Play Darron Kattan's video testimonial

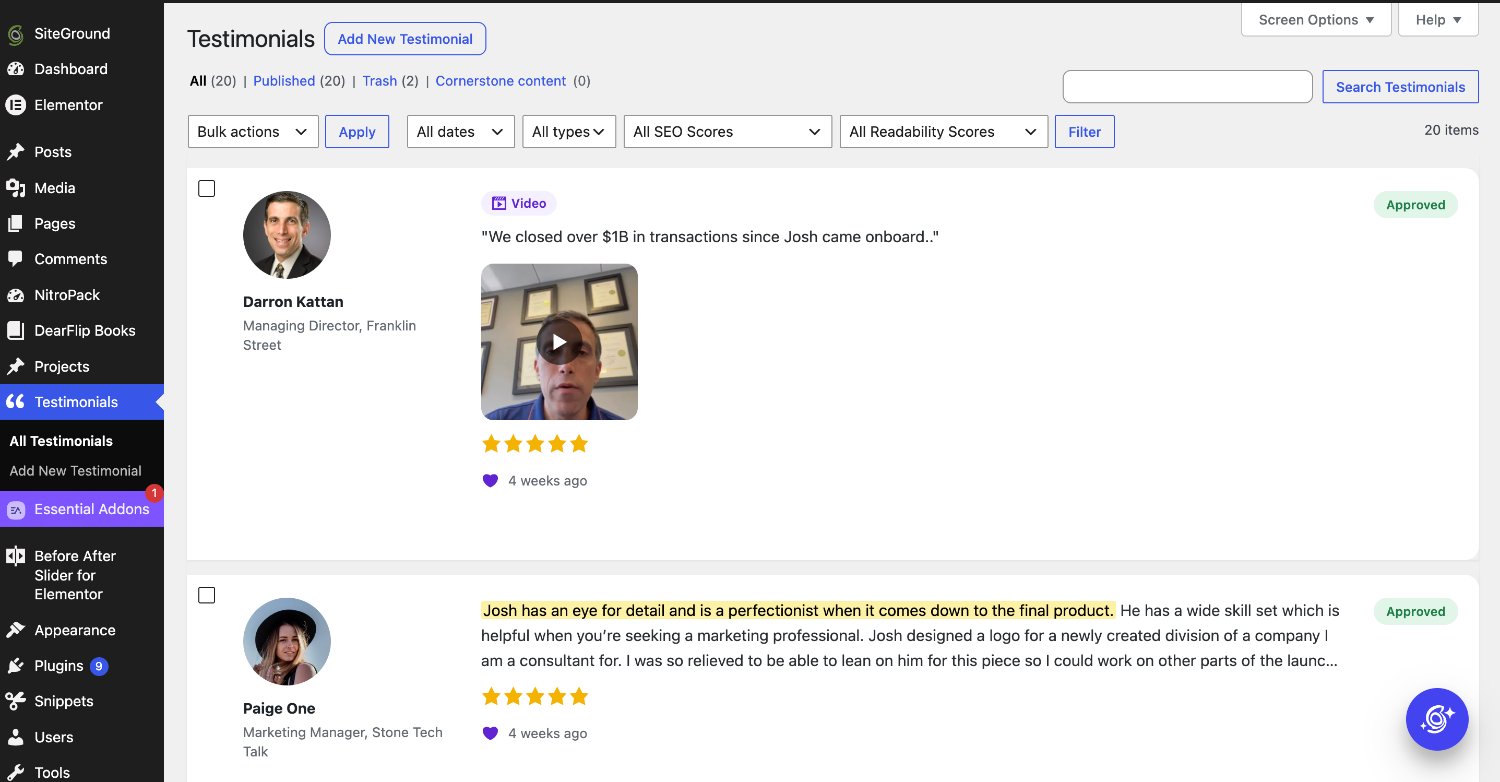[x=559, y=342]
